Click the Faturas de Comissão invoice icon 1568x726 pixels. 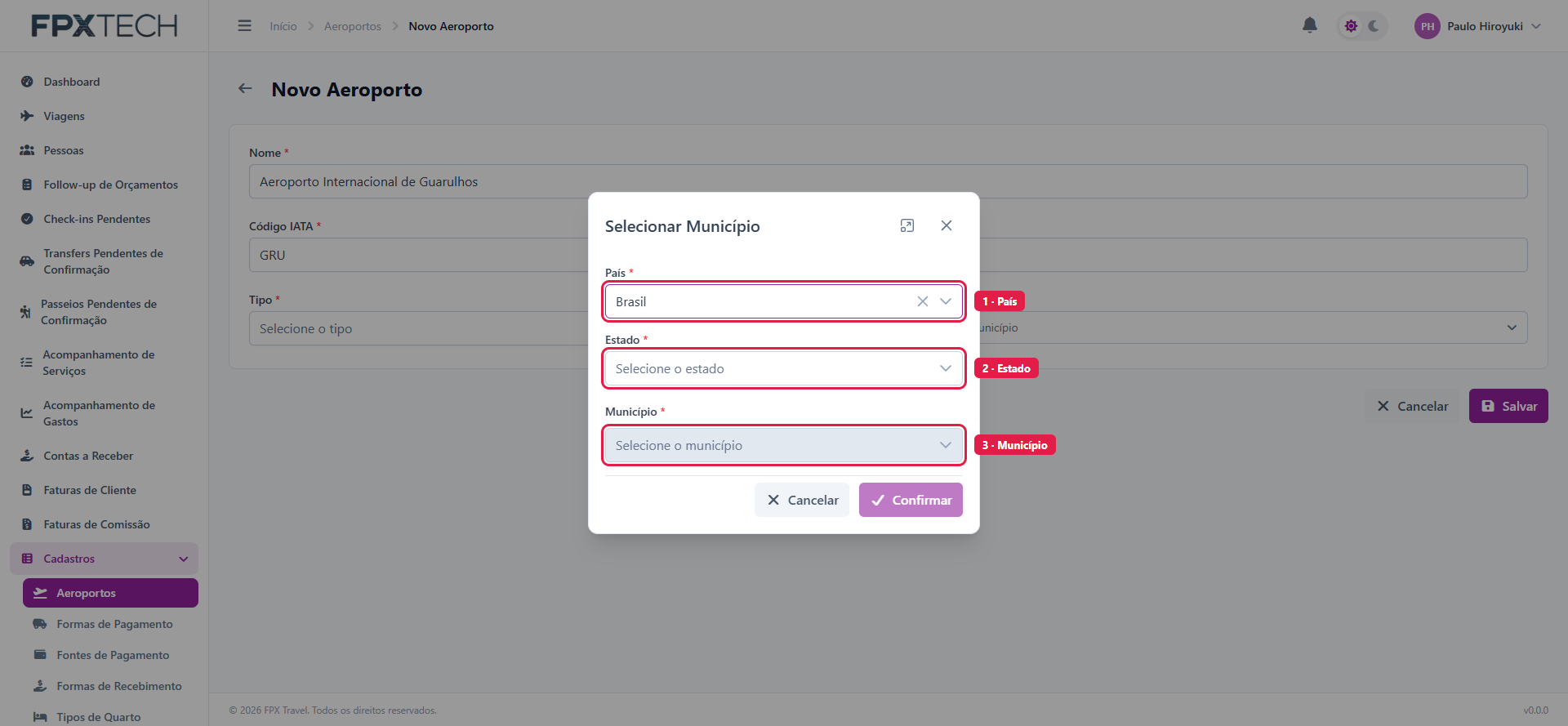(x=27, y=524)
